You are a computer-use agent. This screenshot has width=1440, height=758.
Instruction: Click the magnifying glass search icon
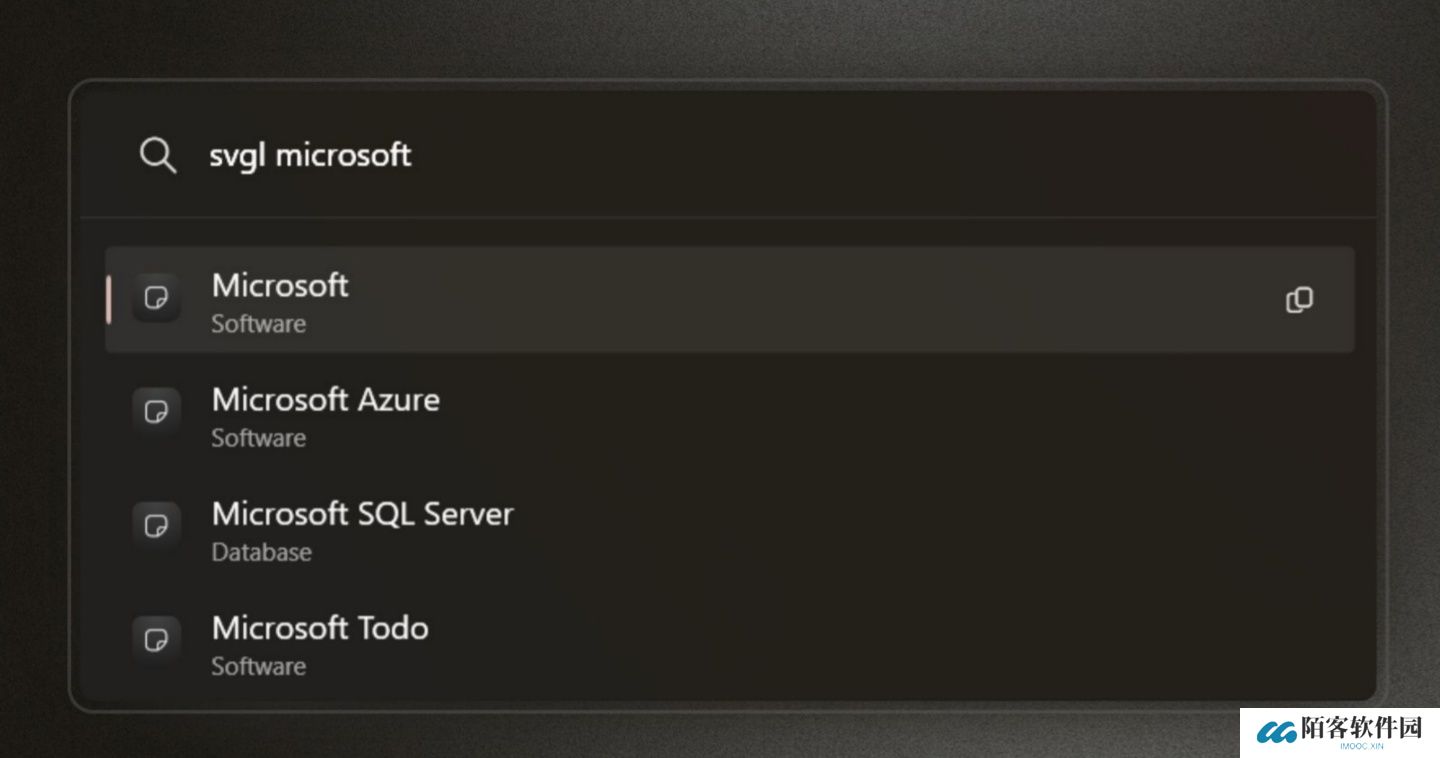tap(158, 155)
